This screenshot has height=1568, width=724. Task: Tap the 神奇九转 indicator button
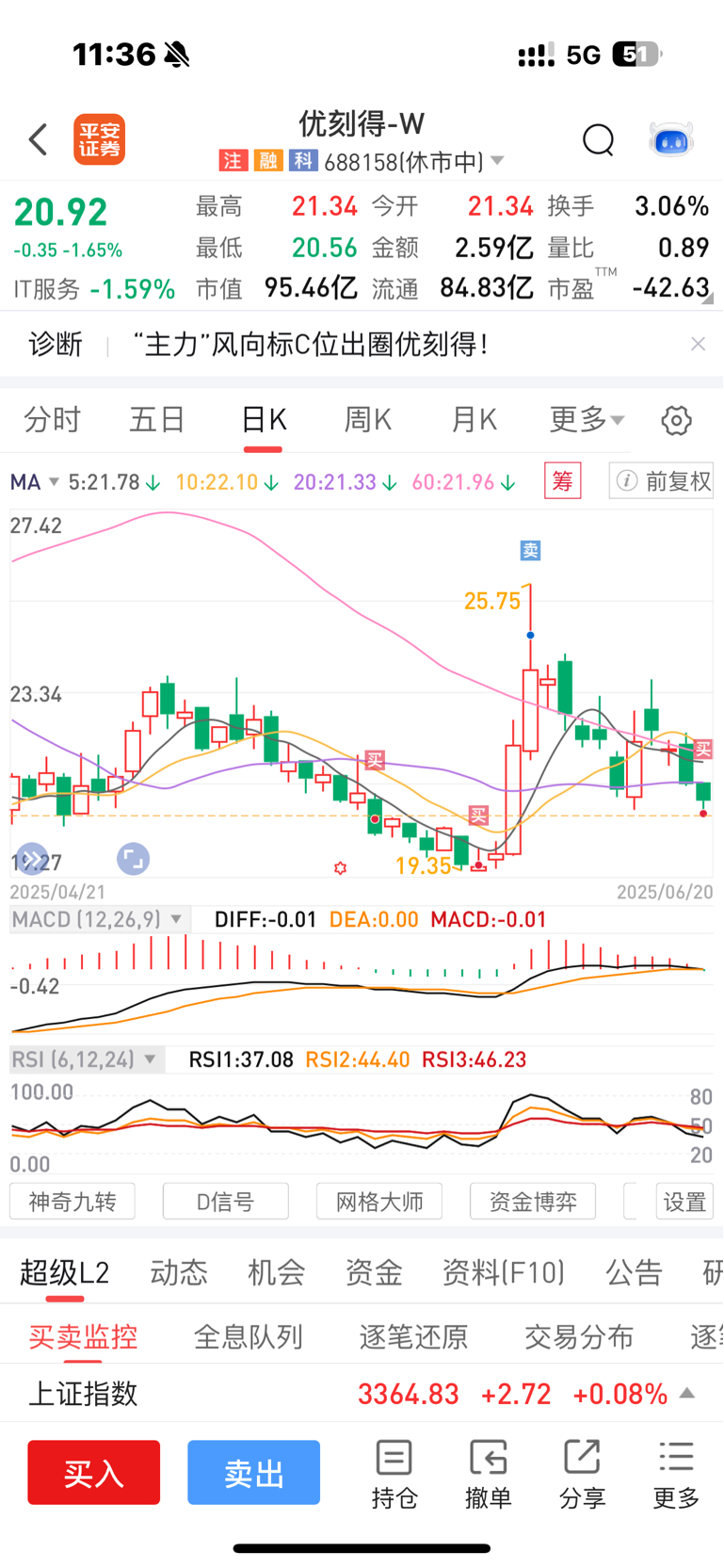pyautogui.click(x=72, y=1202)
